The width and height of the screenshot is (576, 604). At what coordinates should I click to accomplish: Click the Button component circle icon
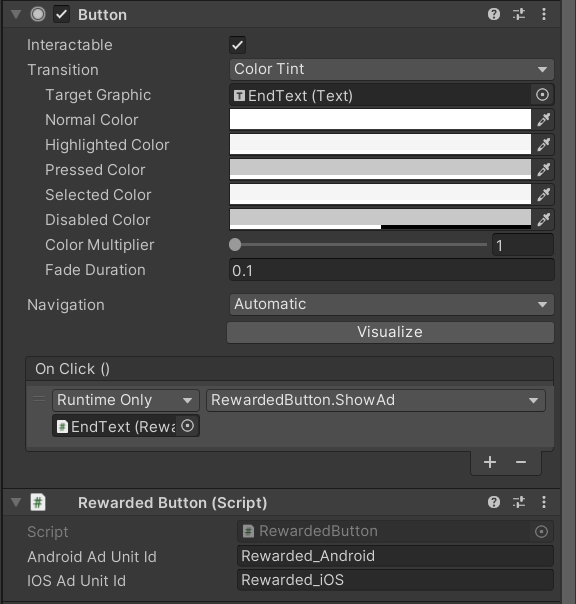38,15
